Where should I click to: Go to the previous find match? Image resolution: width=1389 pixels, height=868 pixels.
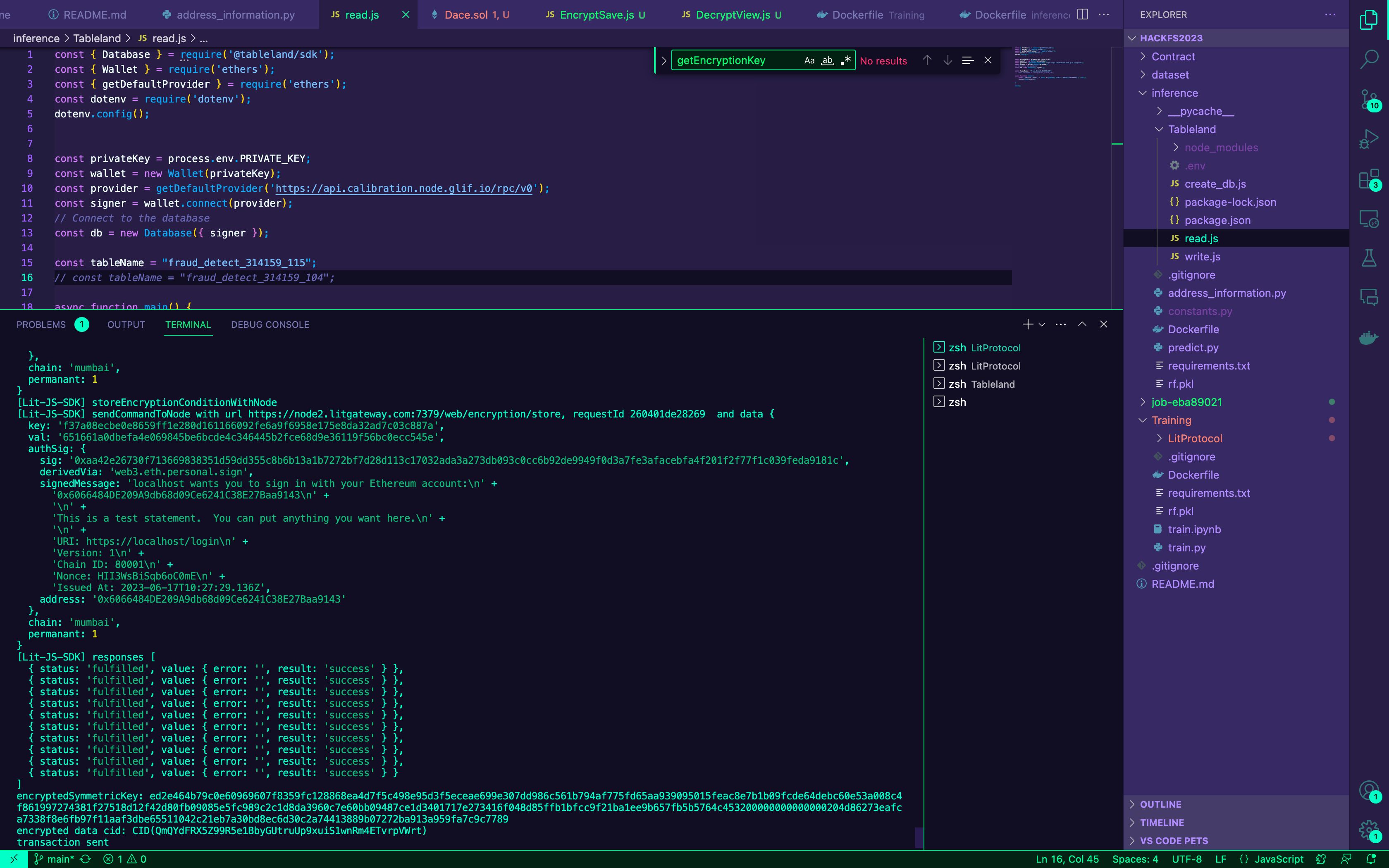[927, 60]
